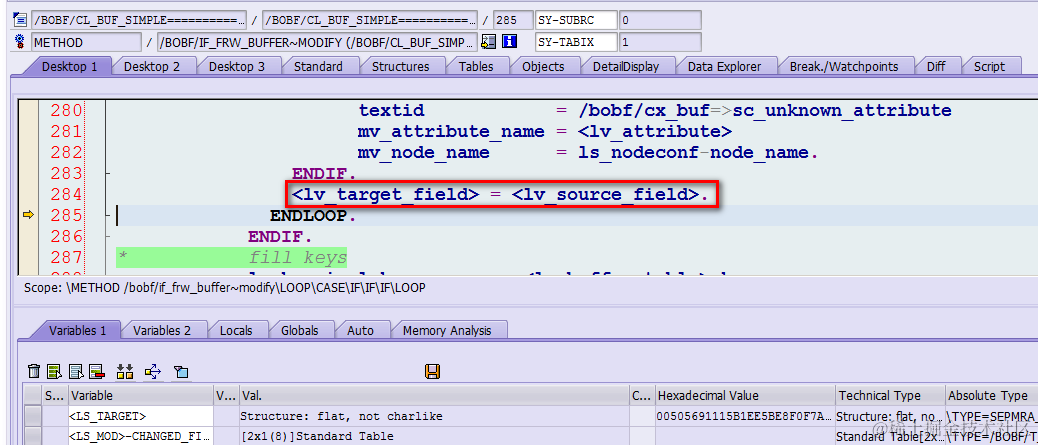Open the Data Explorer tab
The image size is (1038, 445).
pyautogui.click(x=724, y=66)
